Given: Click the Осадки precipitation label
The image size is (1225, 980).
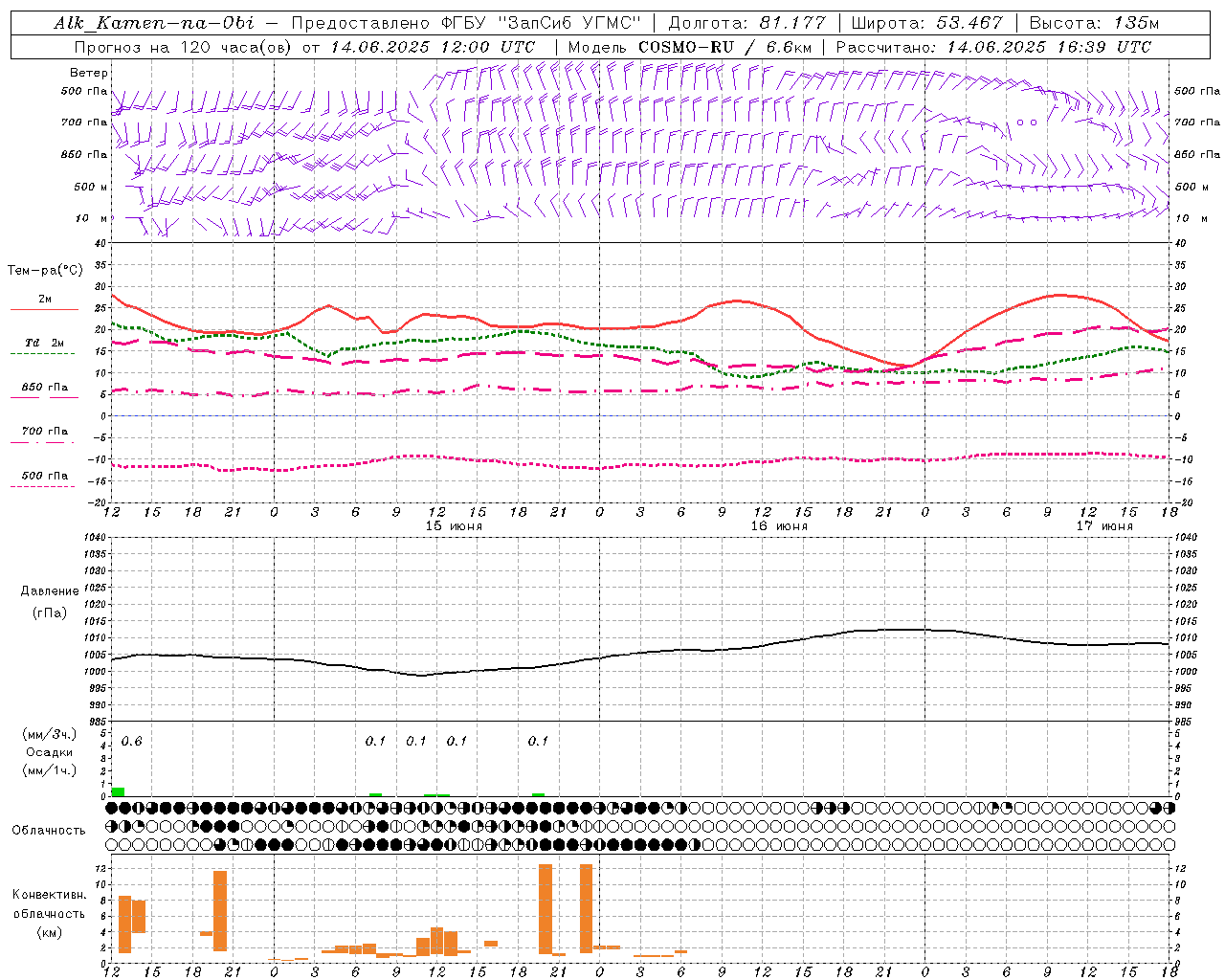Looking at the screenshot, I should coord(48,752).
